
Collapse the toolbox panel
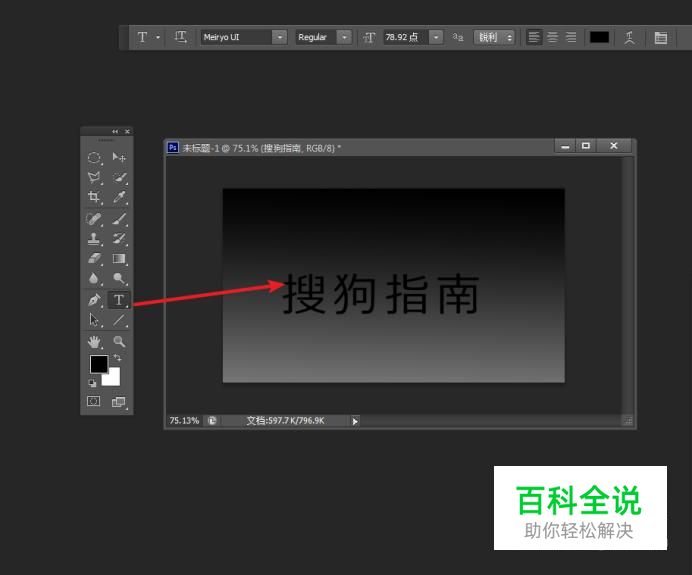click(115, 132)
